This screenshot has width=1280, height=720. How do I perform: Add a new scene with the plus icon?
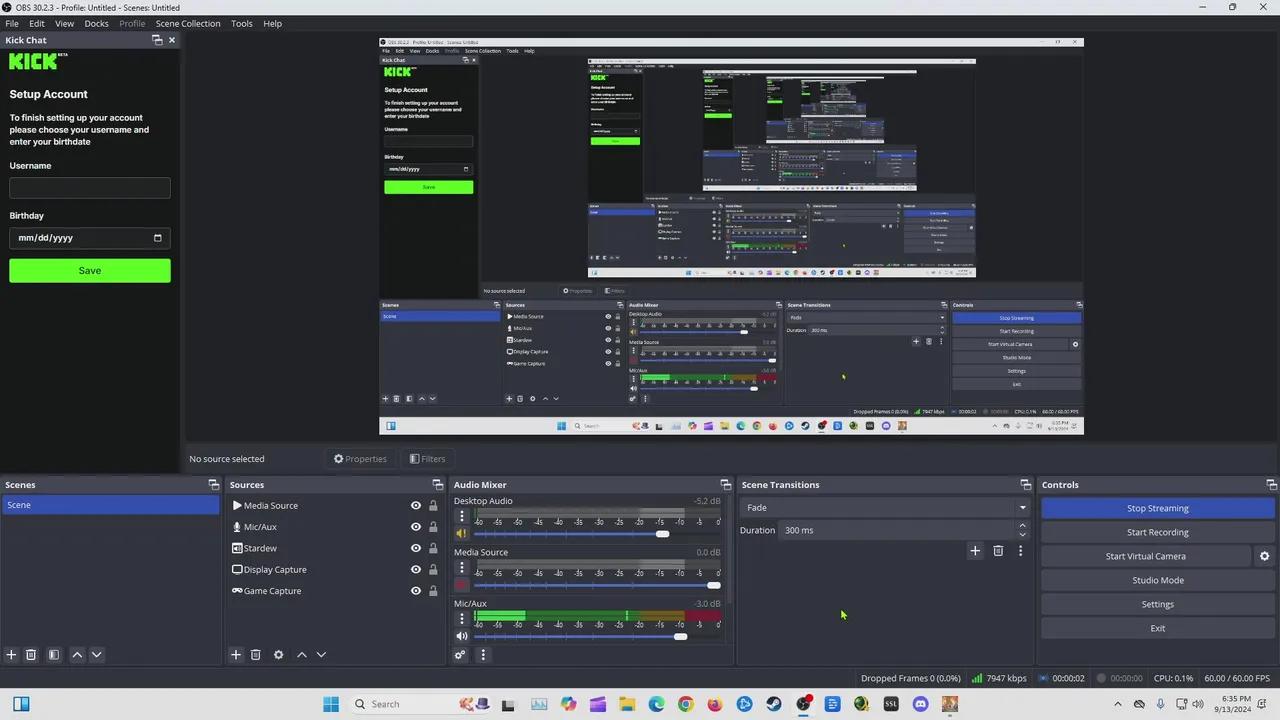11,655
